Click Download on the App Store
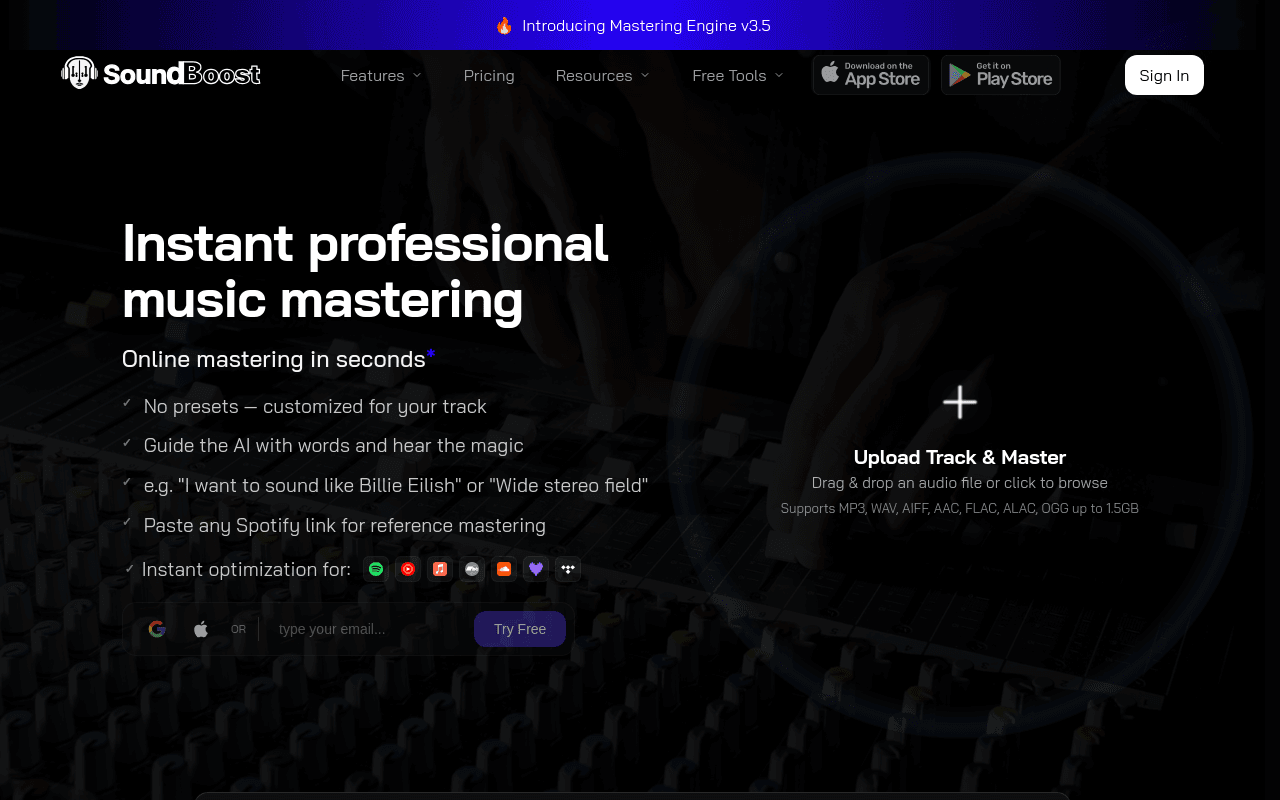 click(871, 75)
